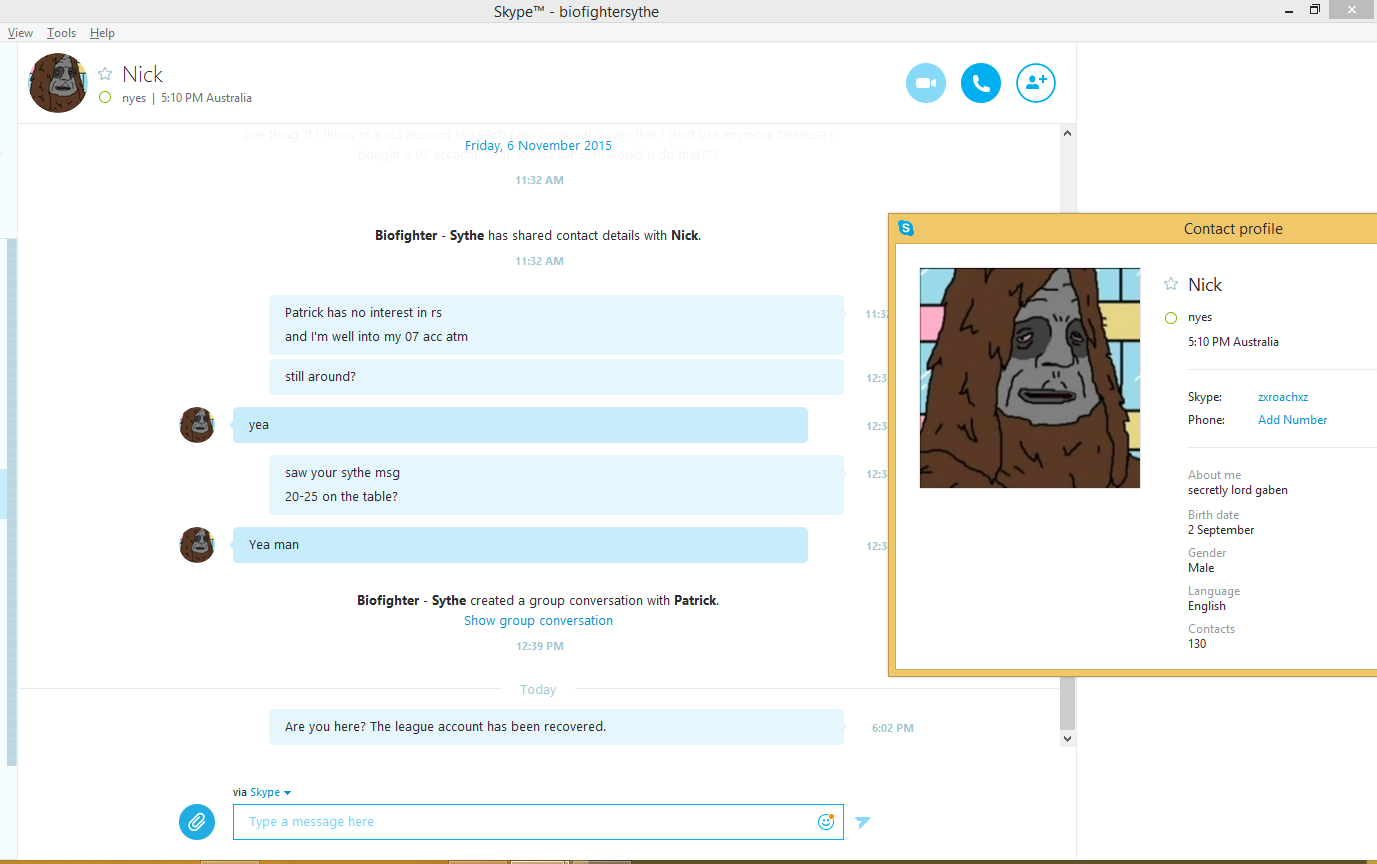The image size is (1377, 864).
Task: Click the chat scrollbar down arrow
Action: click(x=1067, y=738)
